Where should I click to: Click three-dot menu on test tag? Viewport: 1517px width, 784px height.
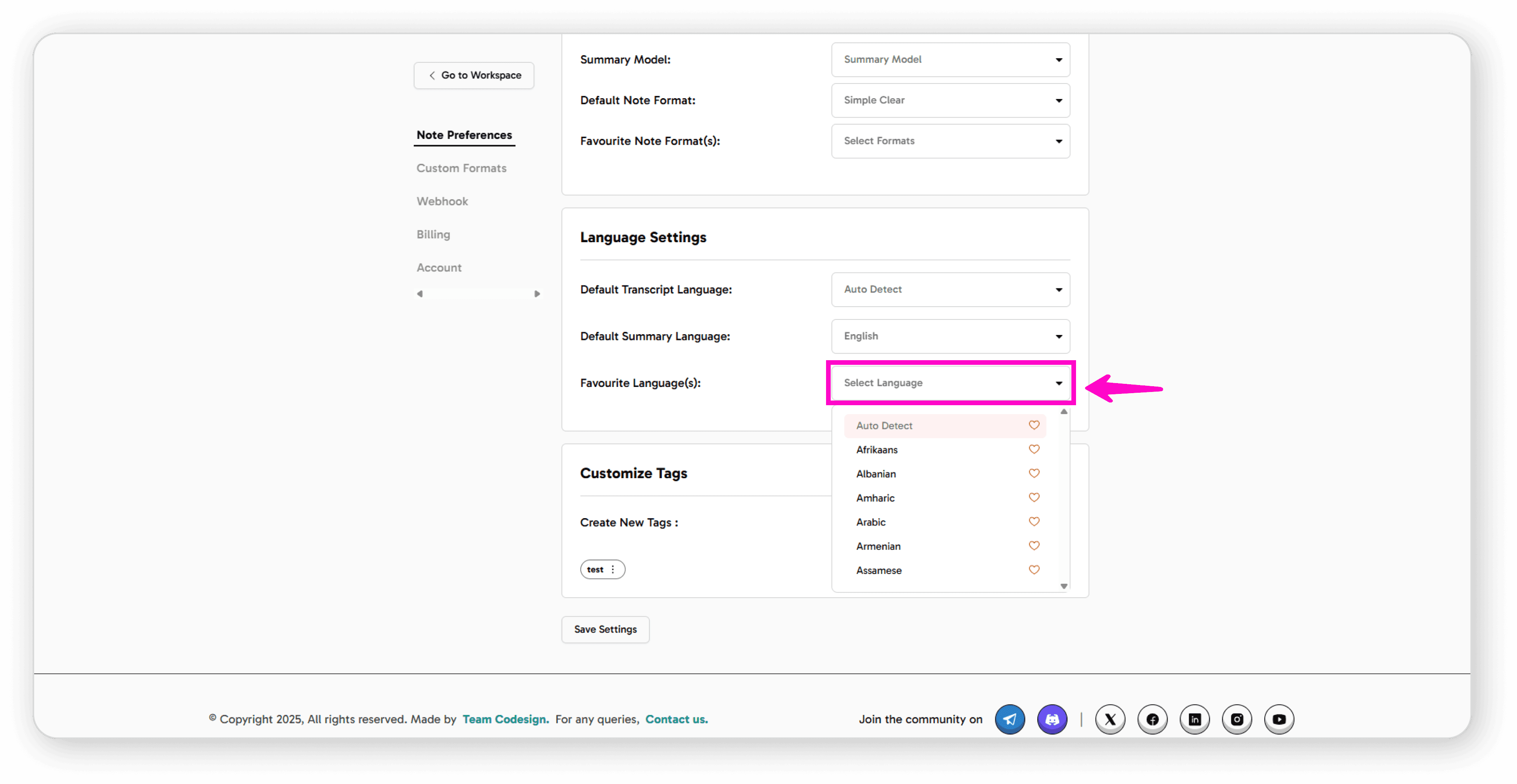613,569
